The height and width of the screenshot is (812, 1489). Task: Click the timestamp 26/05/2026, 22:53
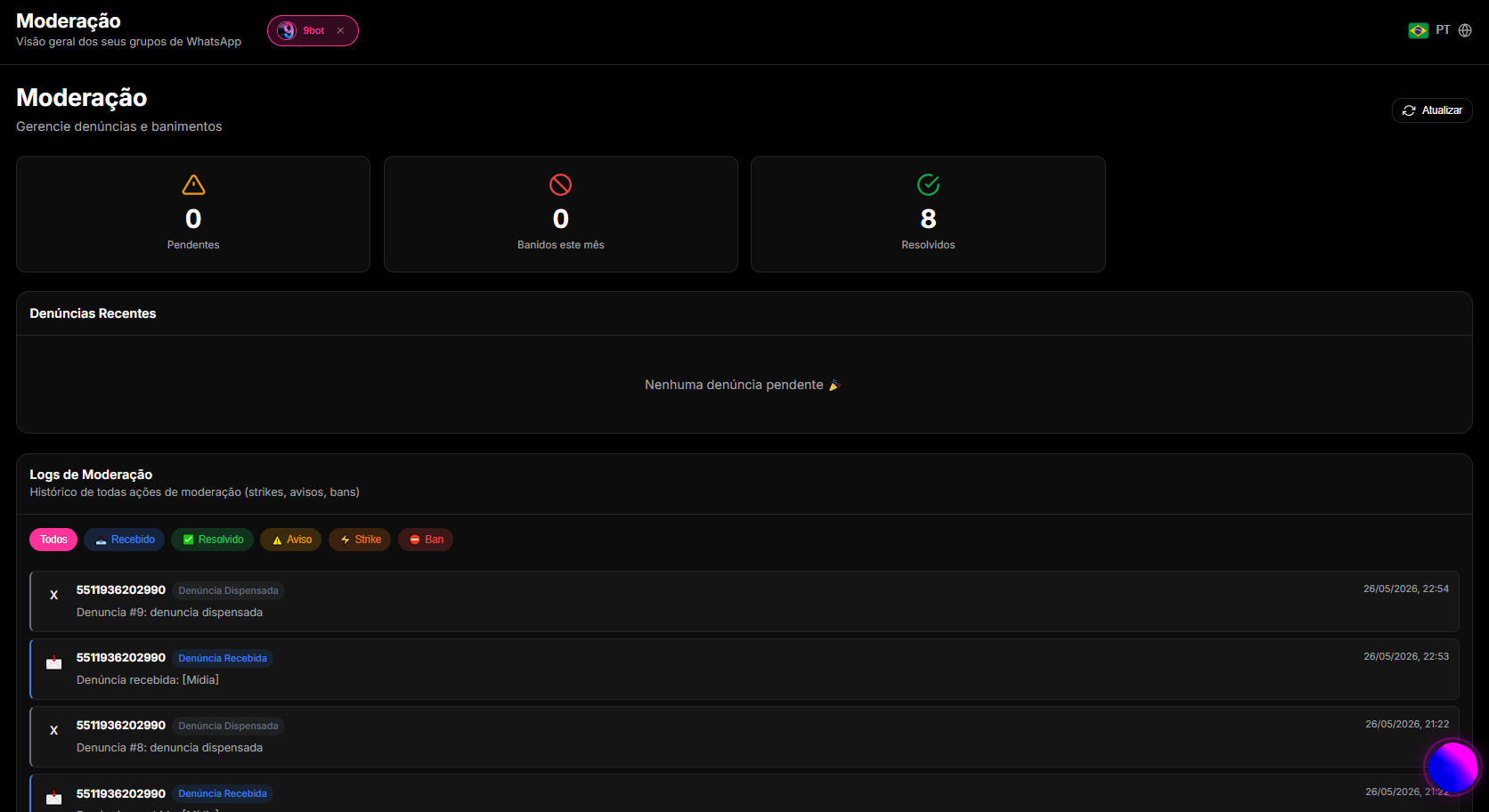point(1406,656)
